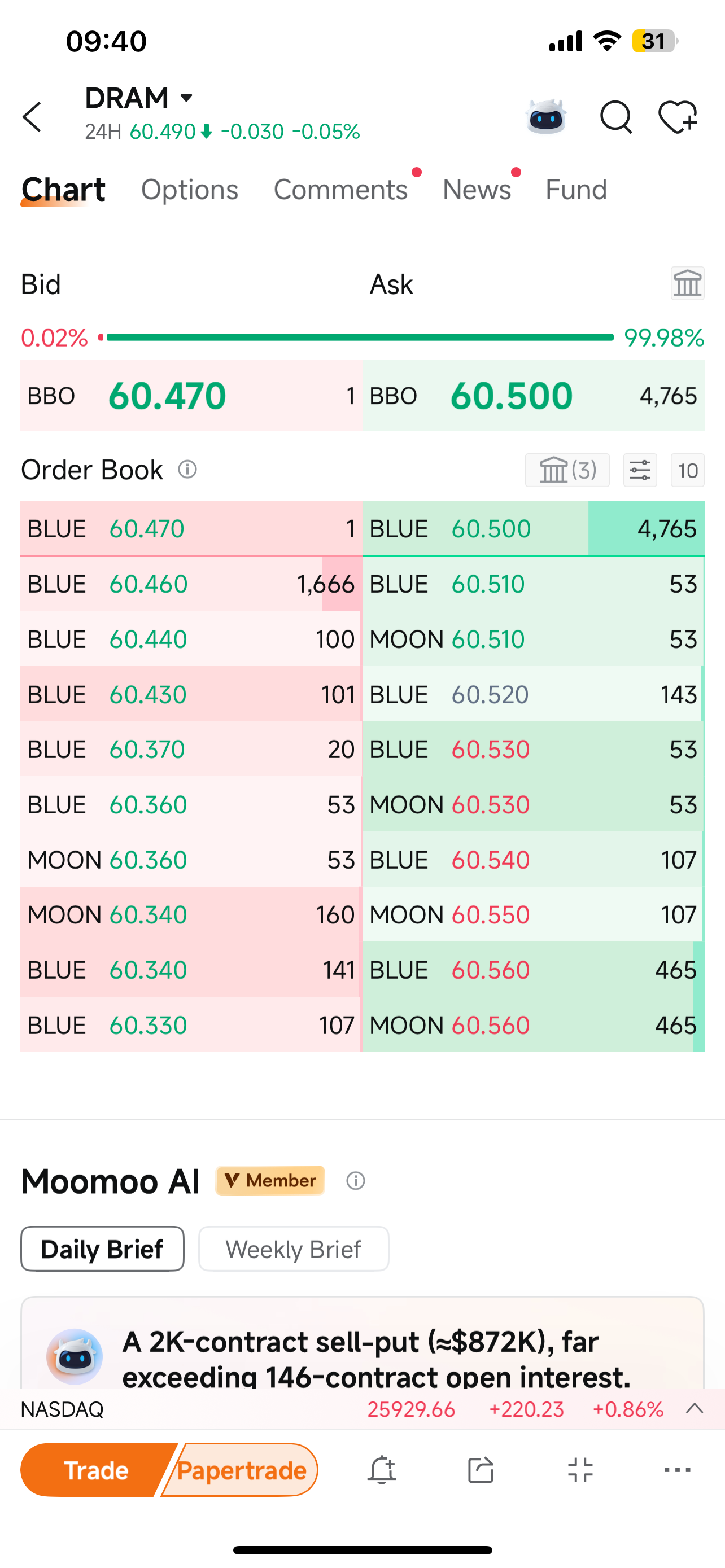Screen dimensions: 725x1568
Task: Tap the NASDAQ index value 25929.66
Action: 412,1409
